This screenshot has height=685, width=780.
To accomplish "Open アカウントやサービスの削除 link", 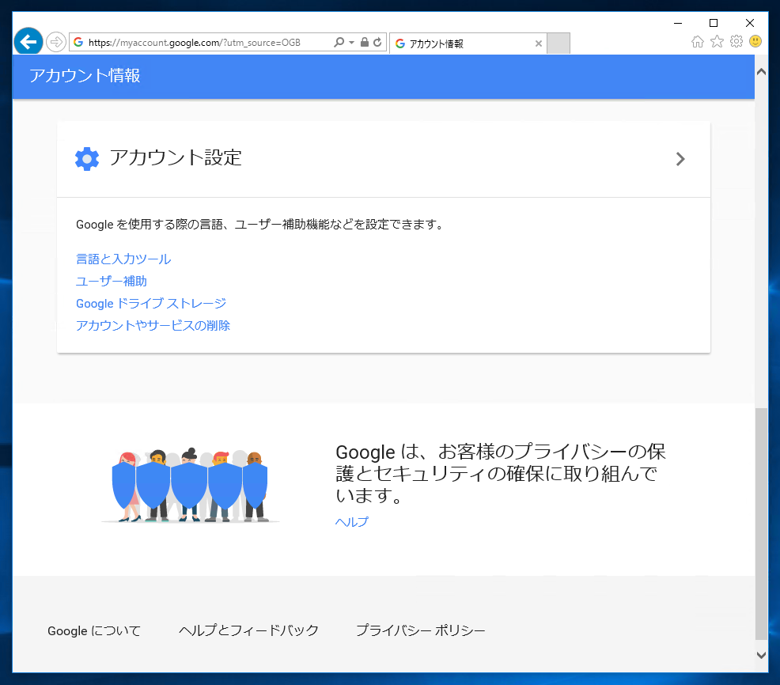I will [x=153, y=325].
